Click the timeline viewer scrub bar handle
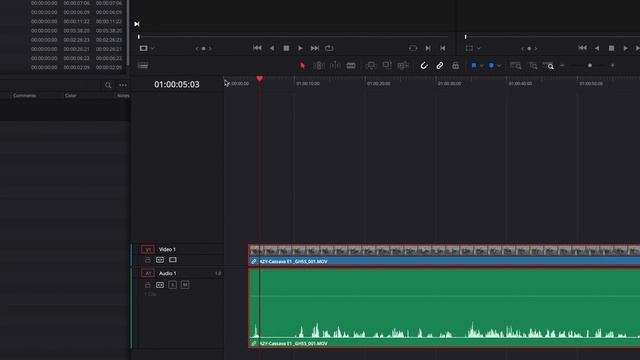 465,37
